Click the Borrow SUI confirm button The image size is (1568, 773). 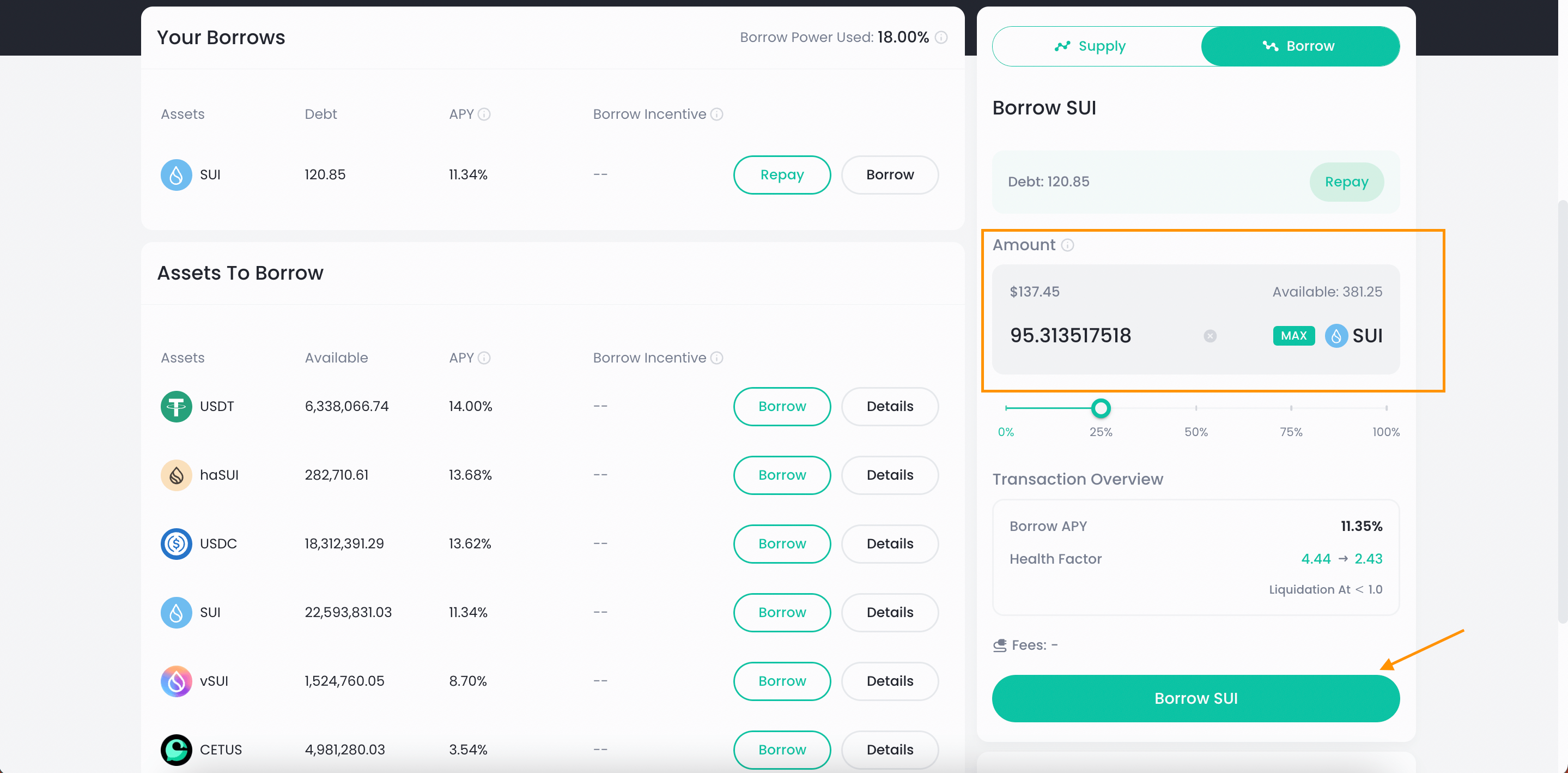tap(1195, 698)
